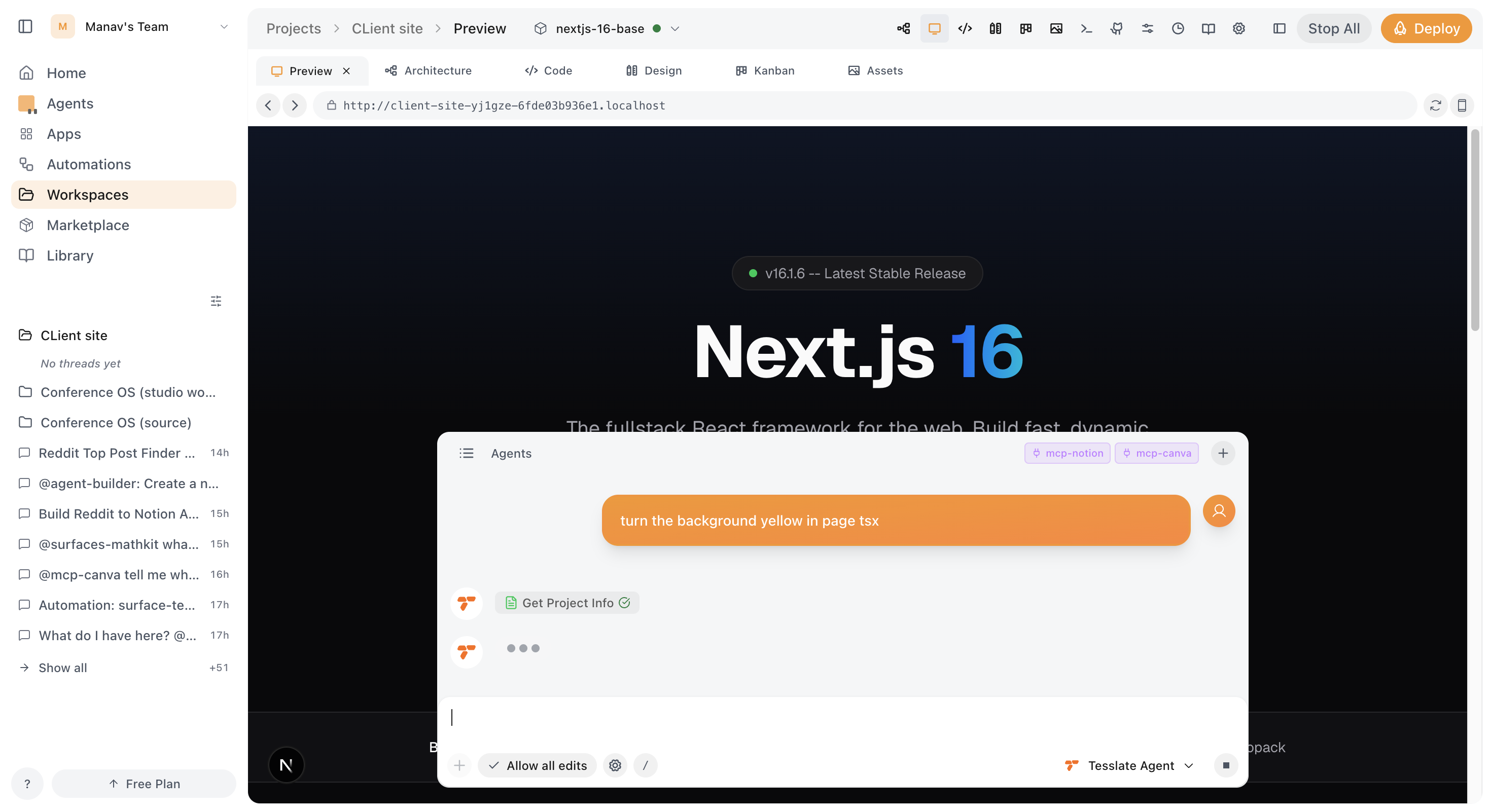Go back in the preview browser
The image size is (1491, 812).
point(268,105)
